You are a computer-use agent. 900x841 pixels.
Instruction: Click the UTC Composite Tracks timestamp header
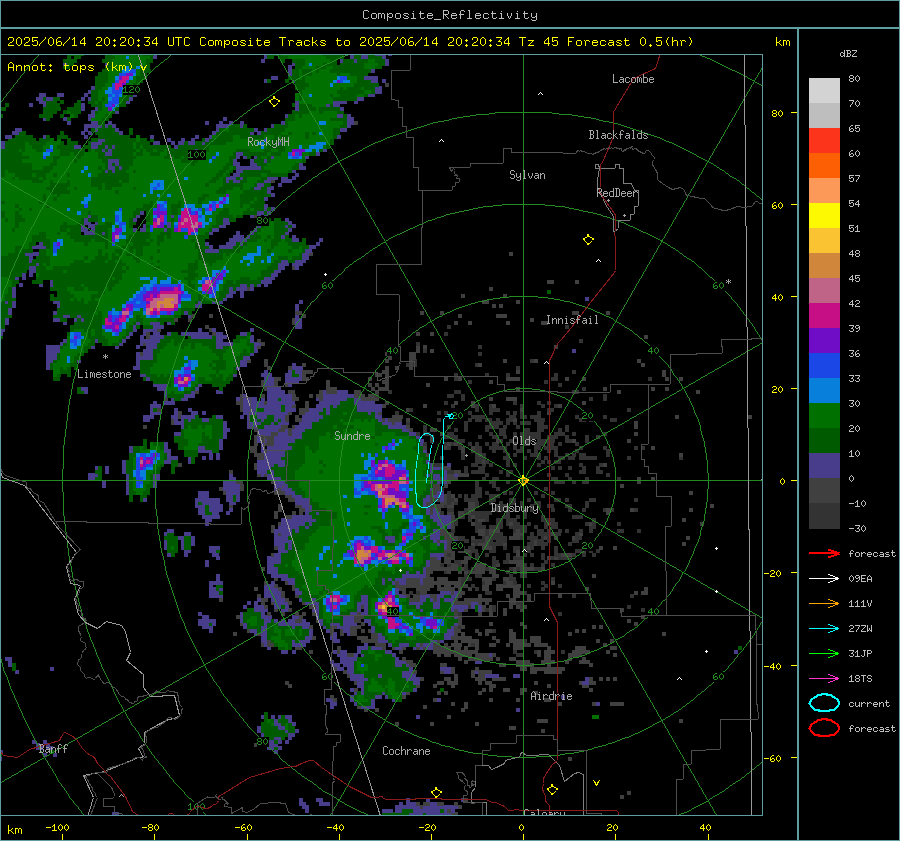[350, 42]
